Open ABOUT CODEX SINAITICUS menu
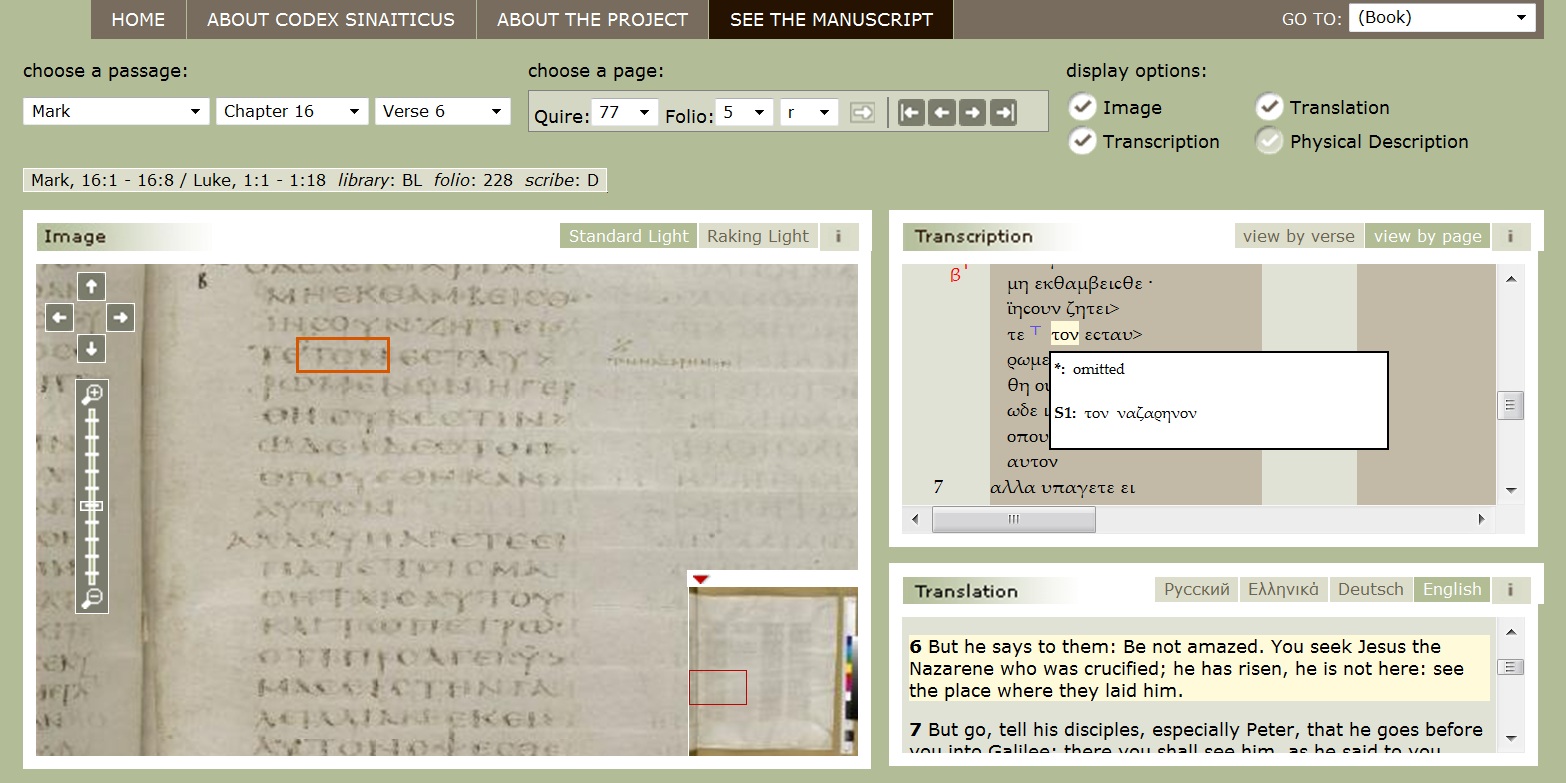The image size is (1566, 783). pos(331,19)
